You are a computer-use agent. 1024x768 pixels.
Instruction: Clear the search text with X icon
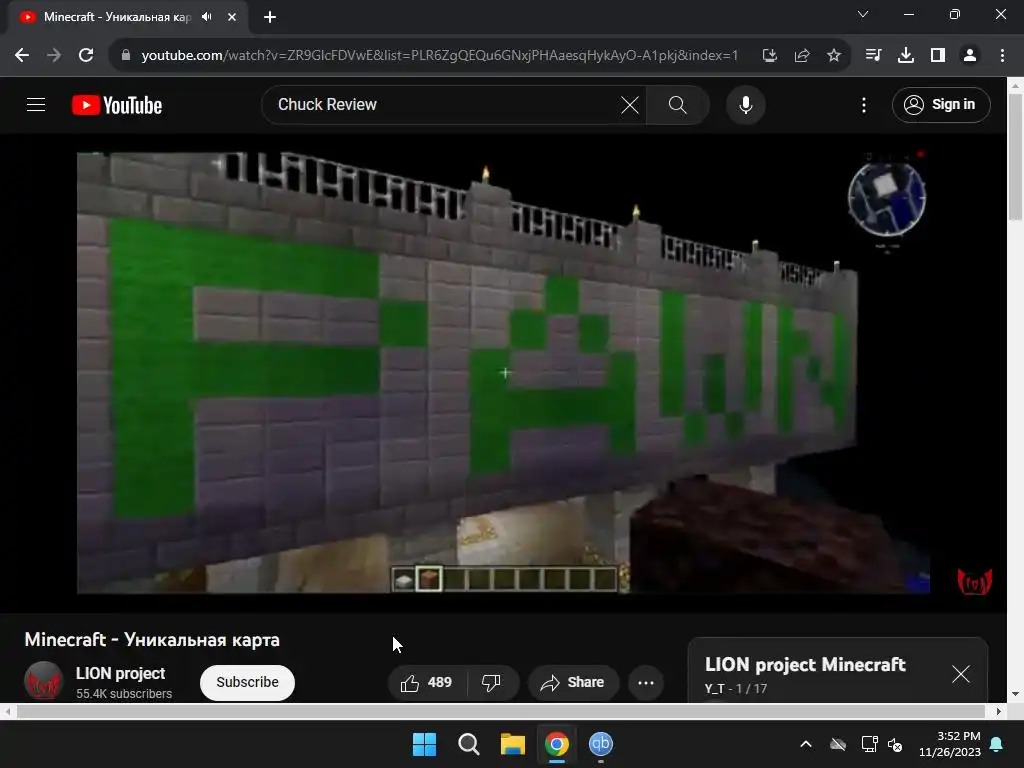pos(630,104)
